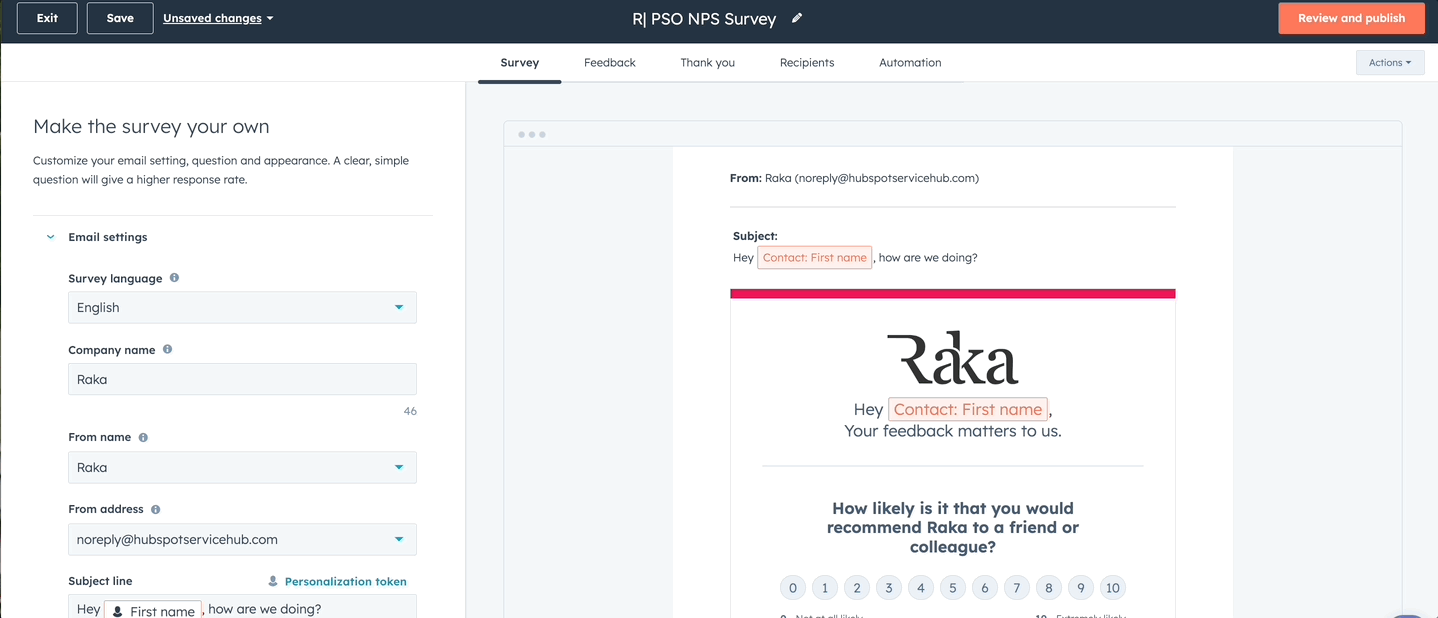This screenshot has height=618, width=1438.
Task: Click Review and publish button
Action: pos(1351,18)
